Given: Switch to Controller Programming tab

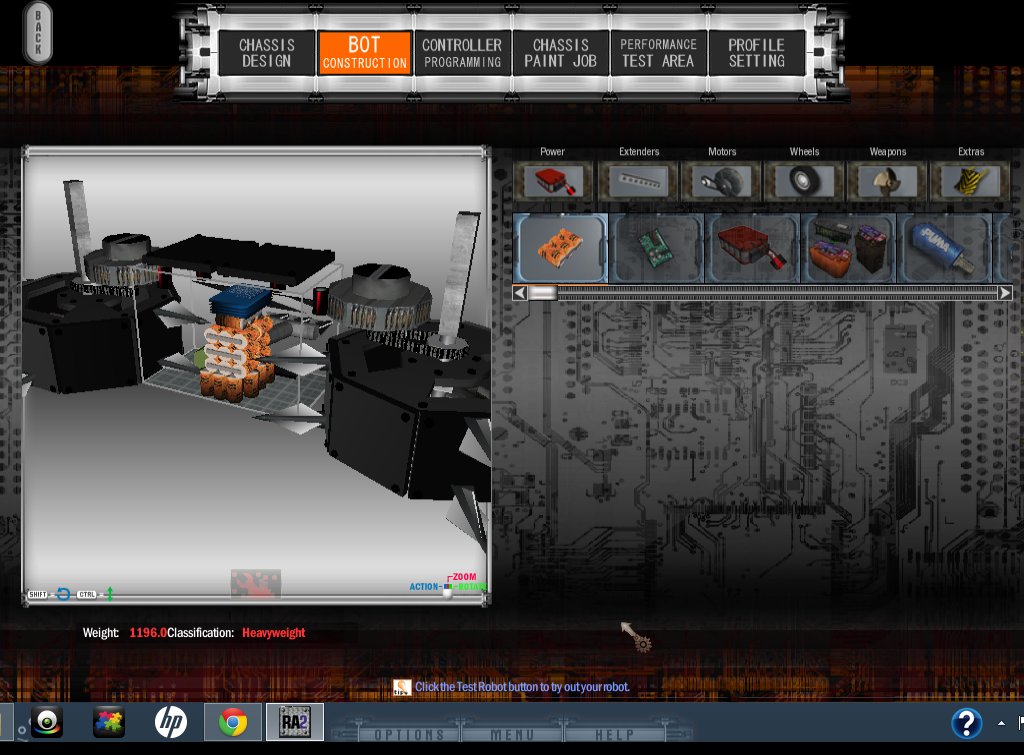Looking at the screenshot, I should (x=462, y=53).
